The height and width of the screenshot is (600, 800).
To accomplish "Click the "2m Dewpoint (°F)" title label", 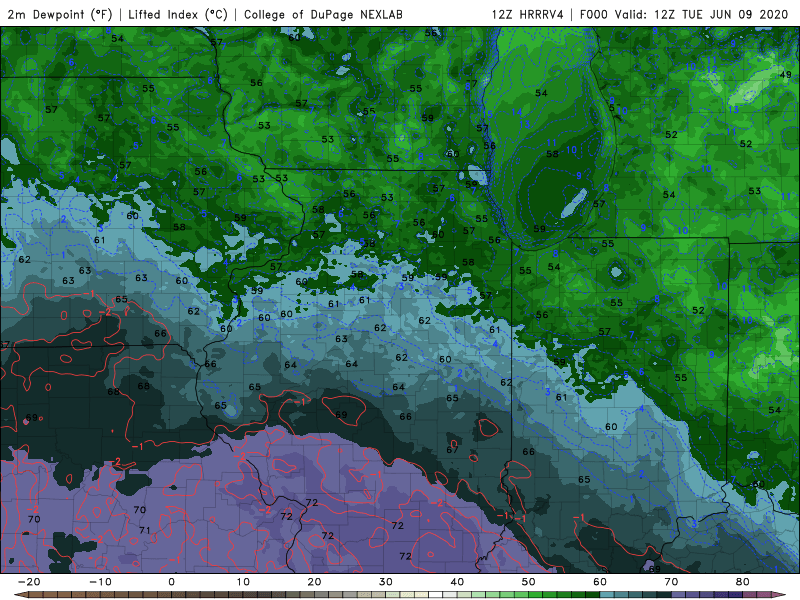I will pyautogui.click(x=59, y=14).
